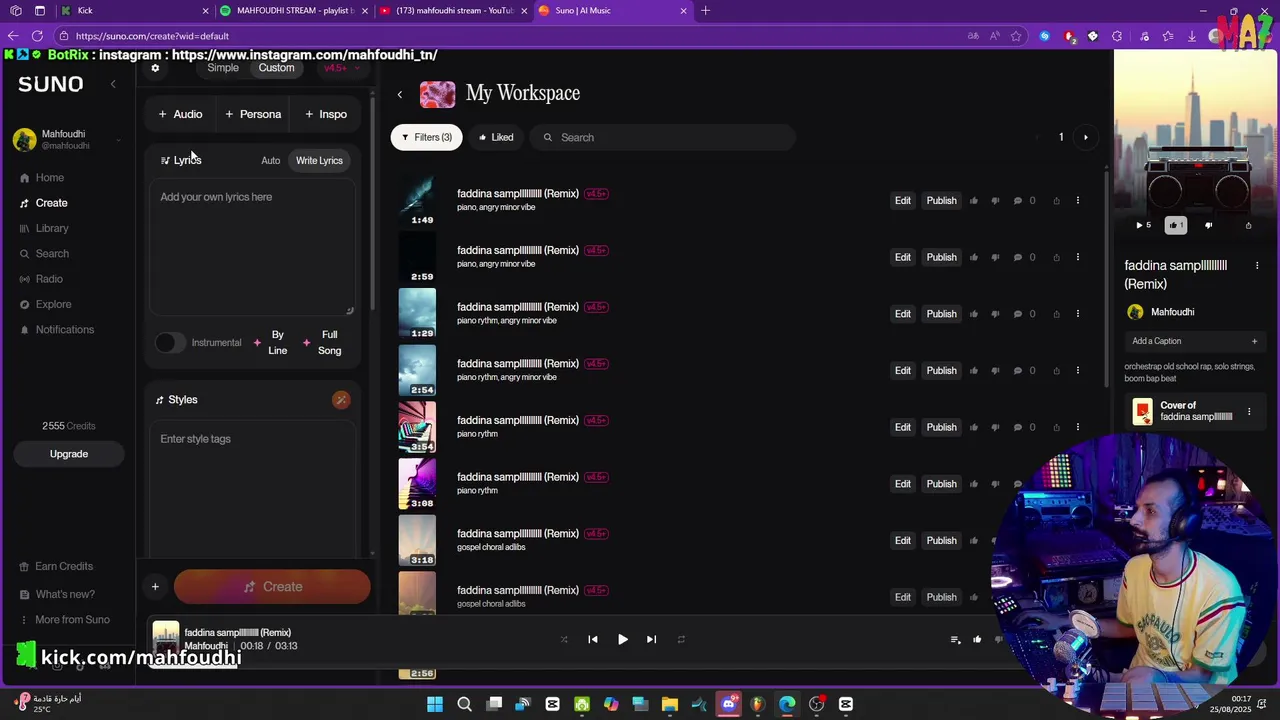Skip to the previous track
This screenshot has width=1280, height=720.
pyautogui.click(x=593, y=640)
